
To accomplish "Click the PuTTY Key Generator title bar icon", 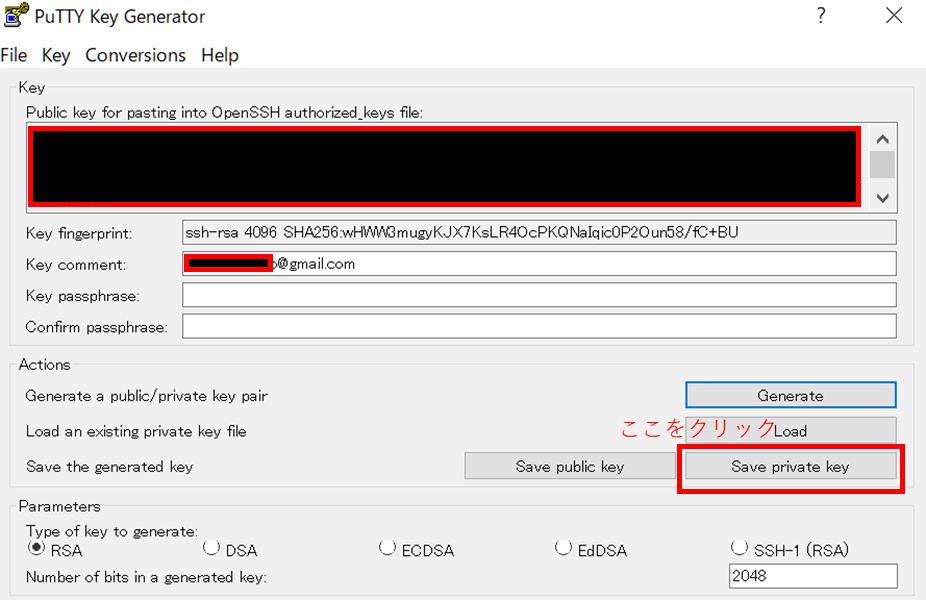I will tap(16, 15).
